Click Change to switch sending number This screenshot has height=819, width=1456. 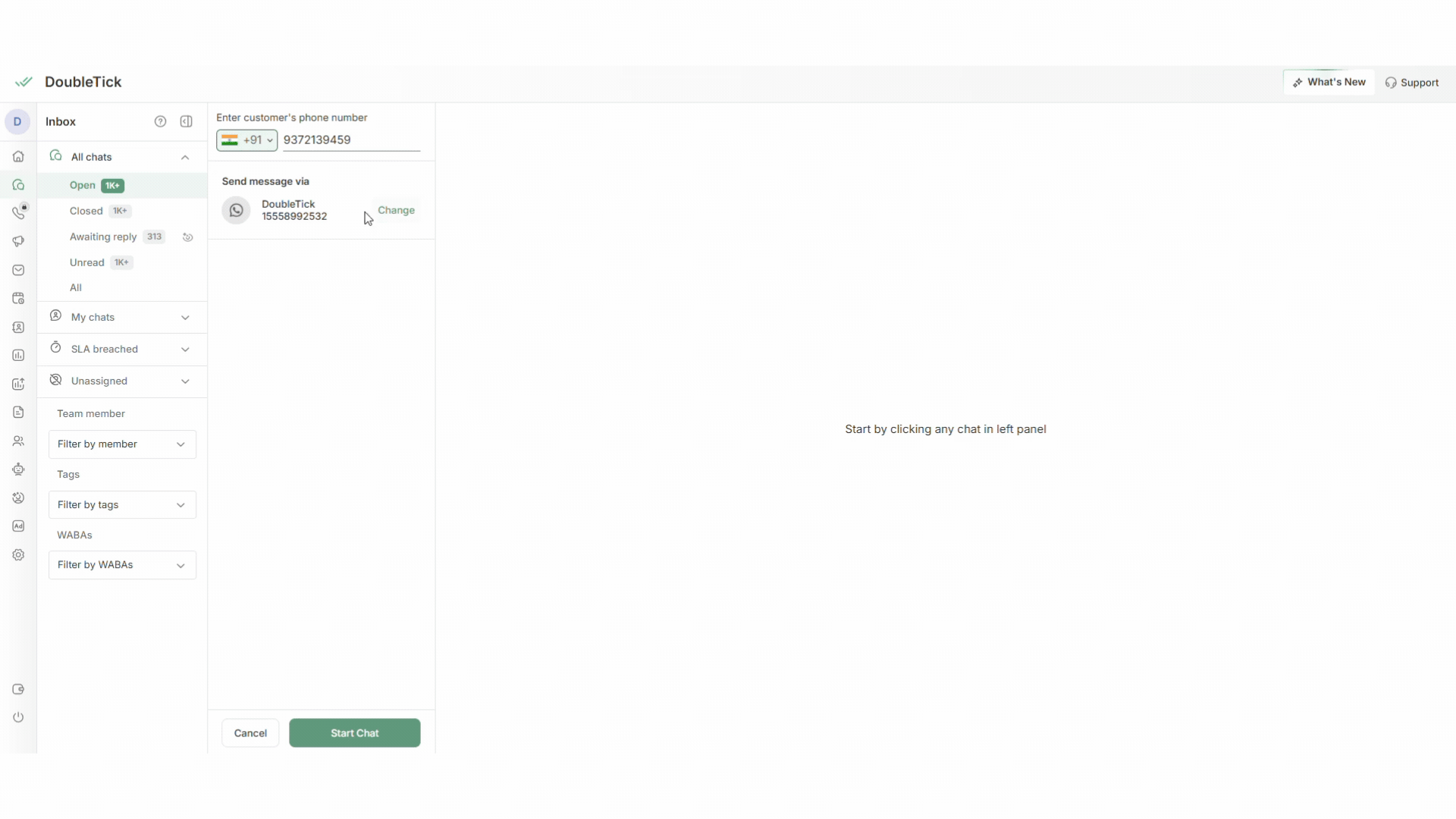click(396, 211)
